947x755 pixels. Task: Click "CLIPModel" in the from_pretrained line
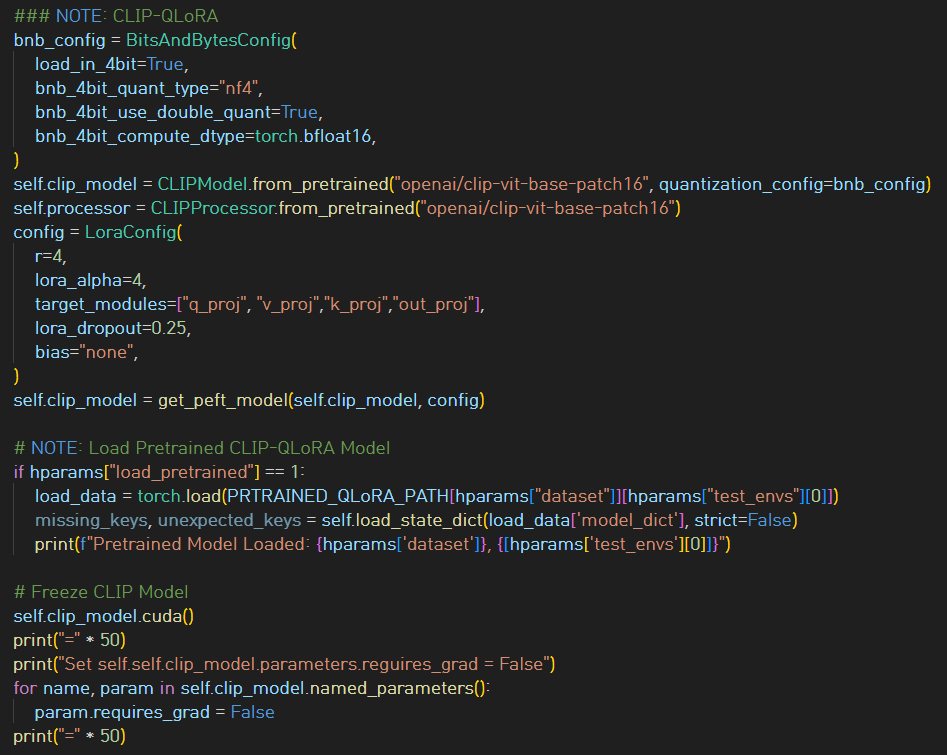point(202,184)
